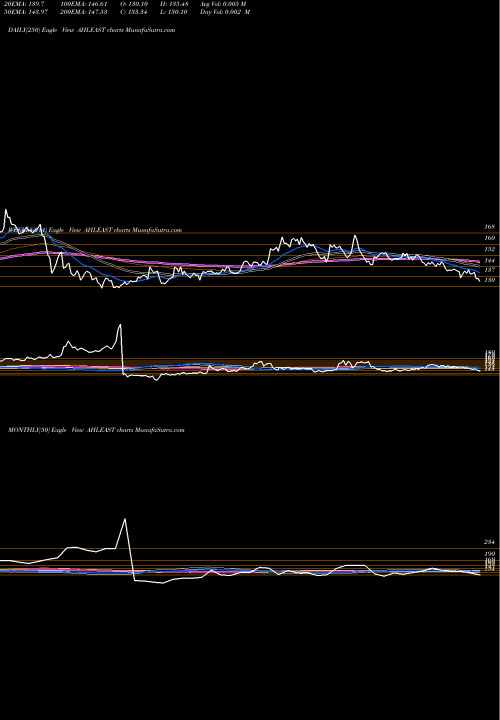Click the 190 level on the monthly chart
This screenshot has height=720, width=500.
(489, 554)
